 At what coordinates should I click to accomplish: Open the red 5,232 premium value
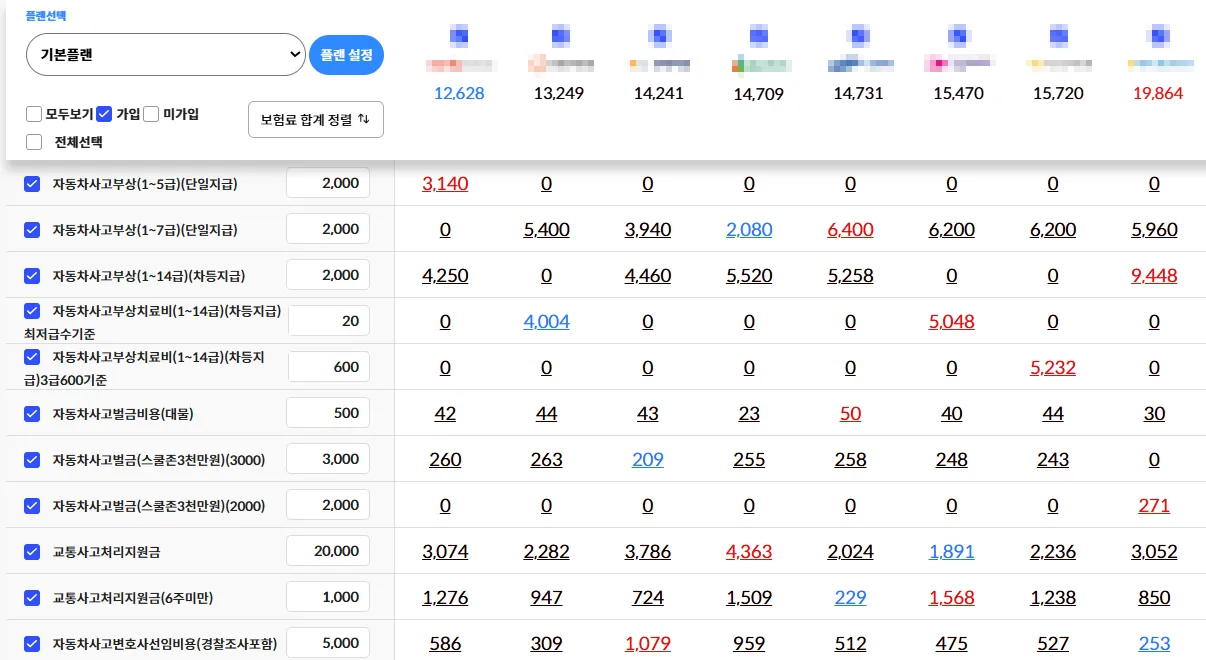pos(1053,368)
